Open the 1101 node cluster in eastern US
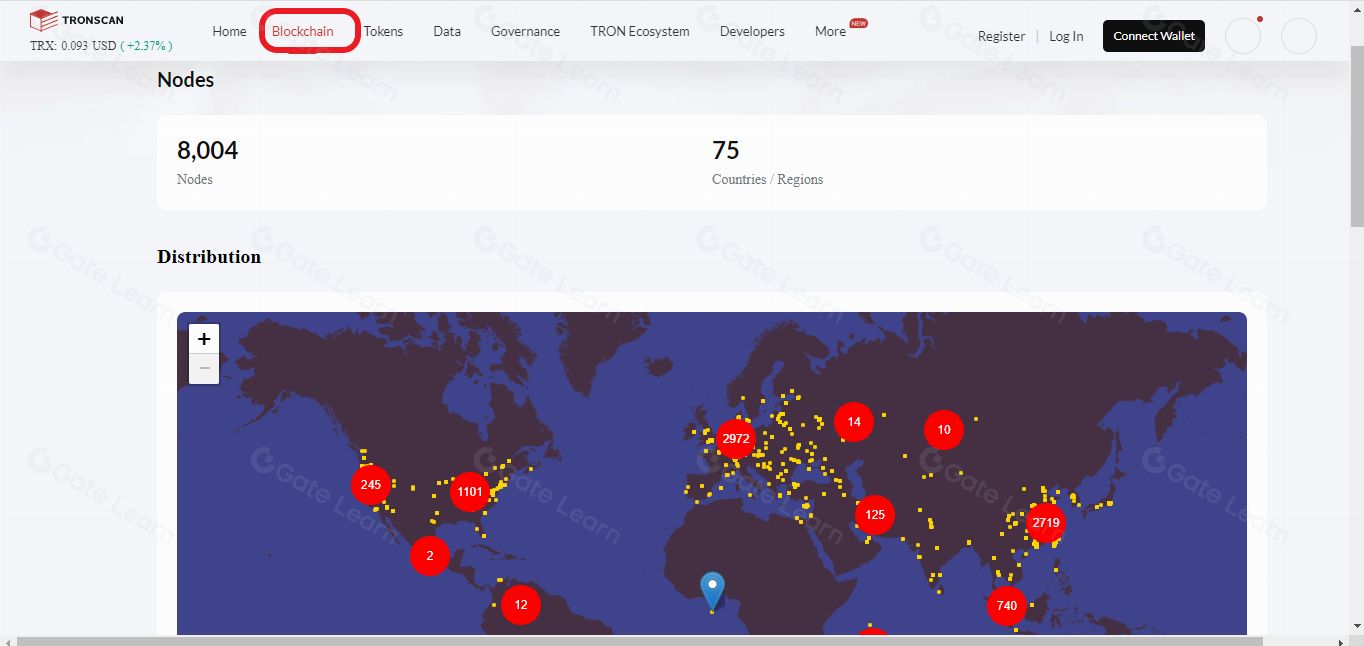The height and width of the screenshot is (646, 1364). (x=469, y=491)
